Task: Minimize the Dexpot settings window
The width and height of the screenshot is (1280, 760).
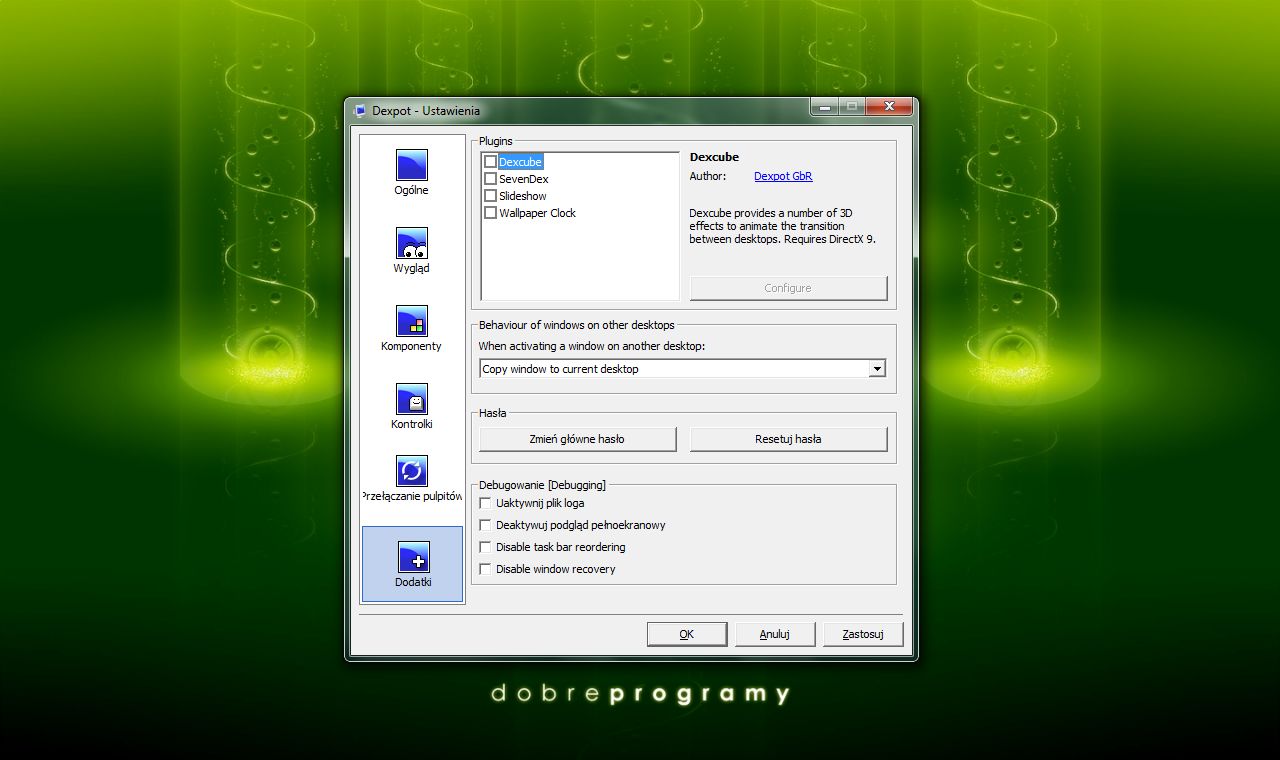Action: pos(825,106)
